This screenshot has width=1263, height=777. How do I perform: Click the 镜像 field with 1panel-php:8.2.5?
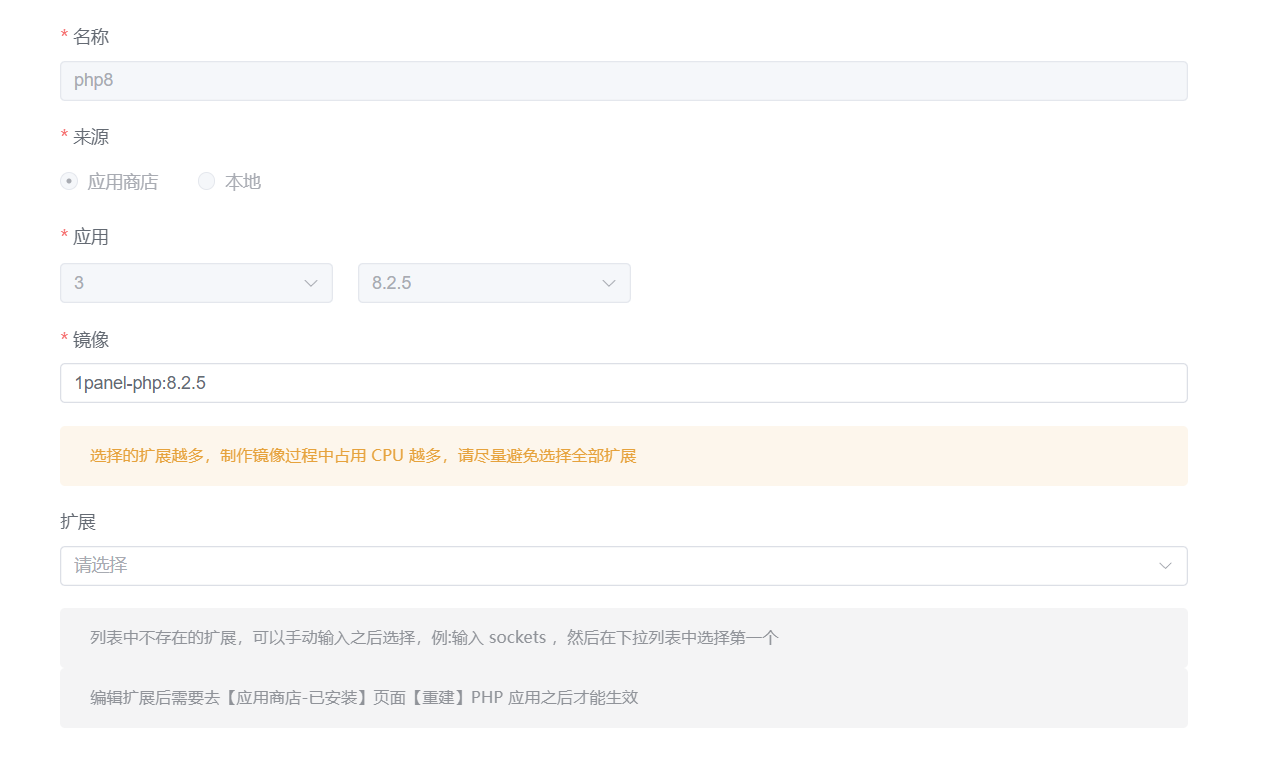click(x=623, y=383)
